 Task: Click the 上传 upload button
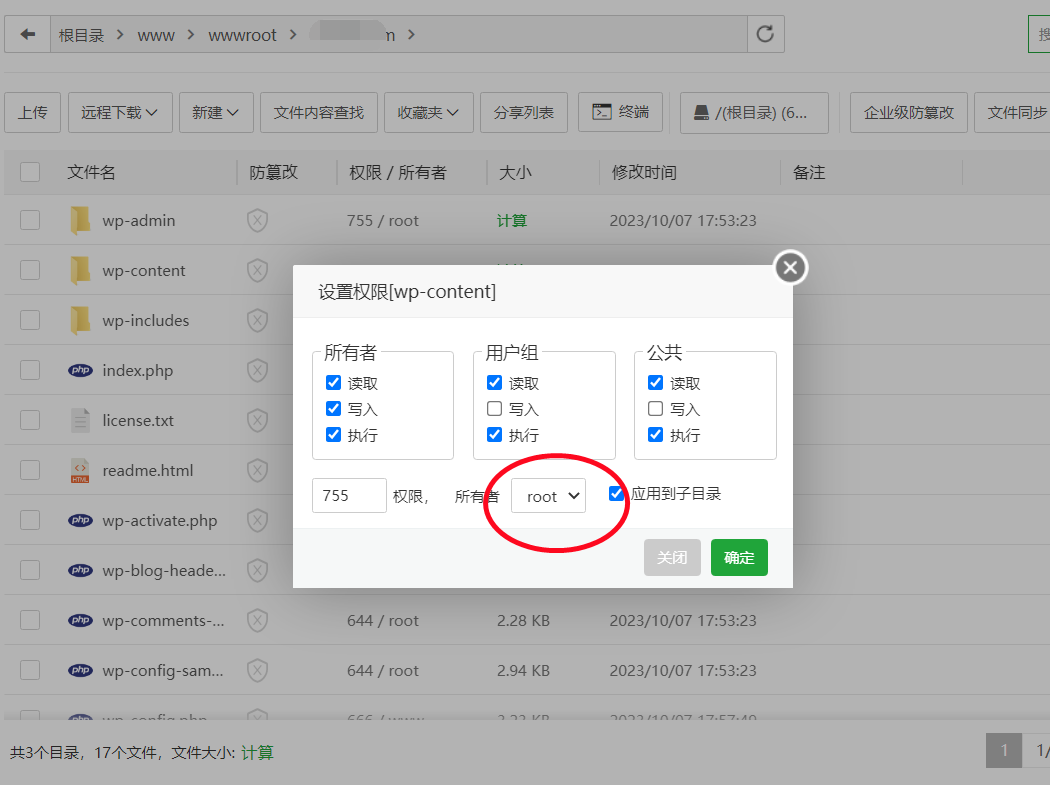(32, 112)
